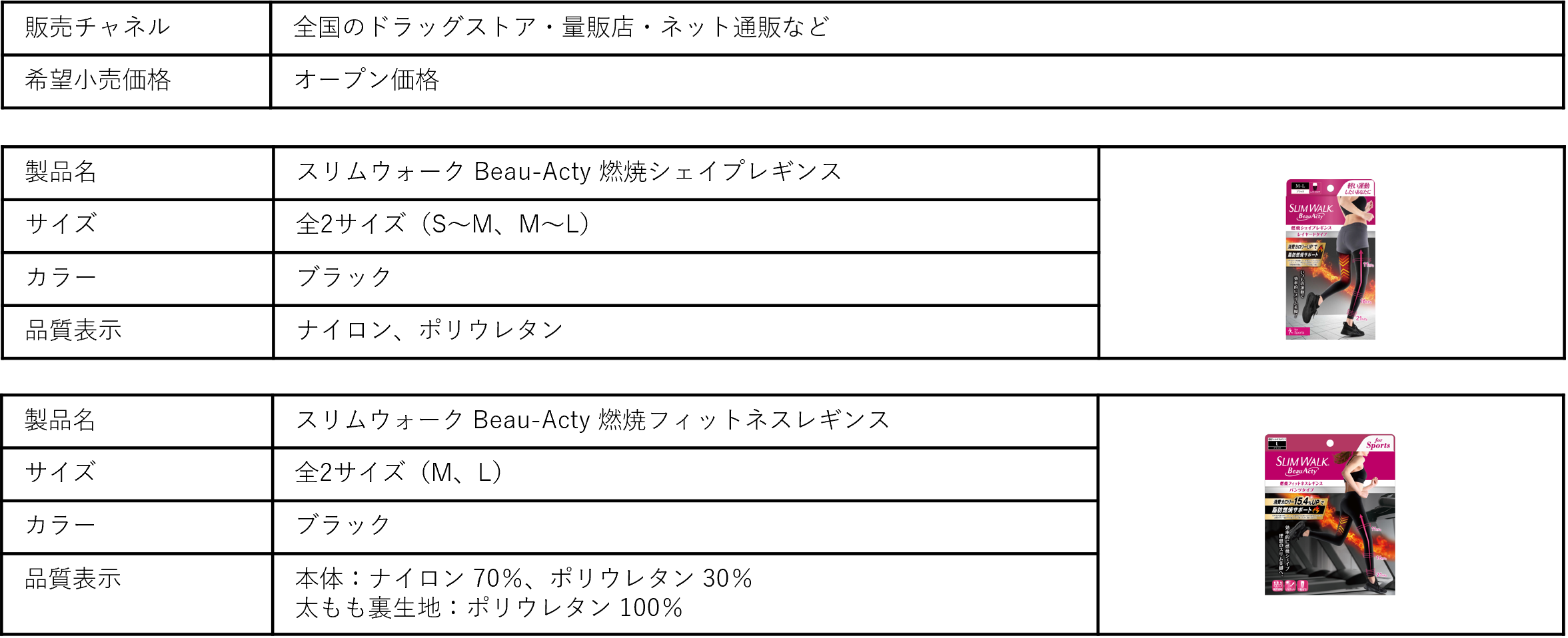Click 全2サイズ（M、L）size text
This screenshot has width=1568, height=638.
398,472
